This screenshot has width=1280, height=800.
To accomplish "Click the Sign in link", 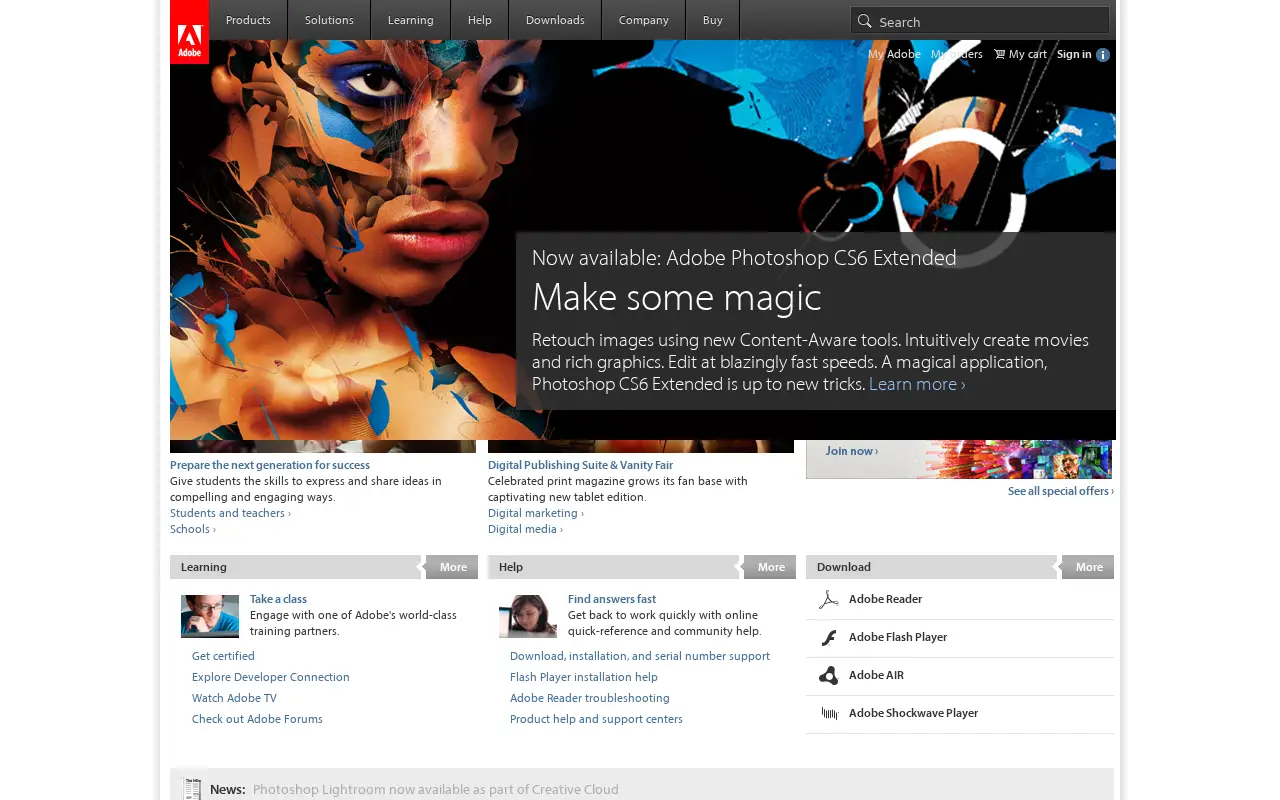I will [x=1074, y=54].
